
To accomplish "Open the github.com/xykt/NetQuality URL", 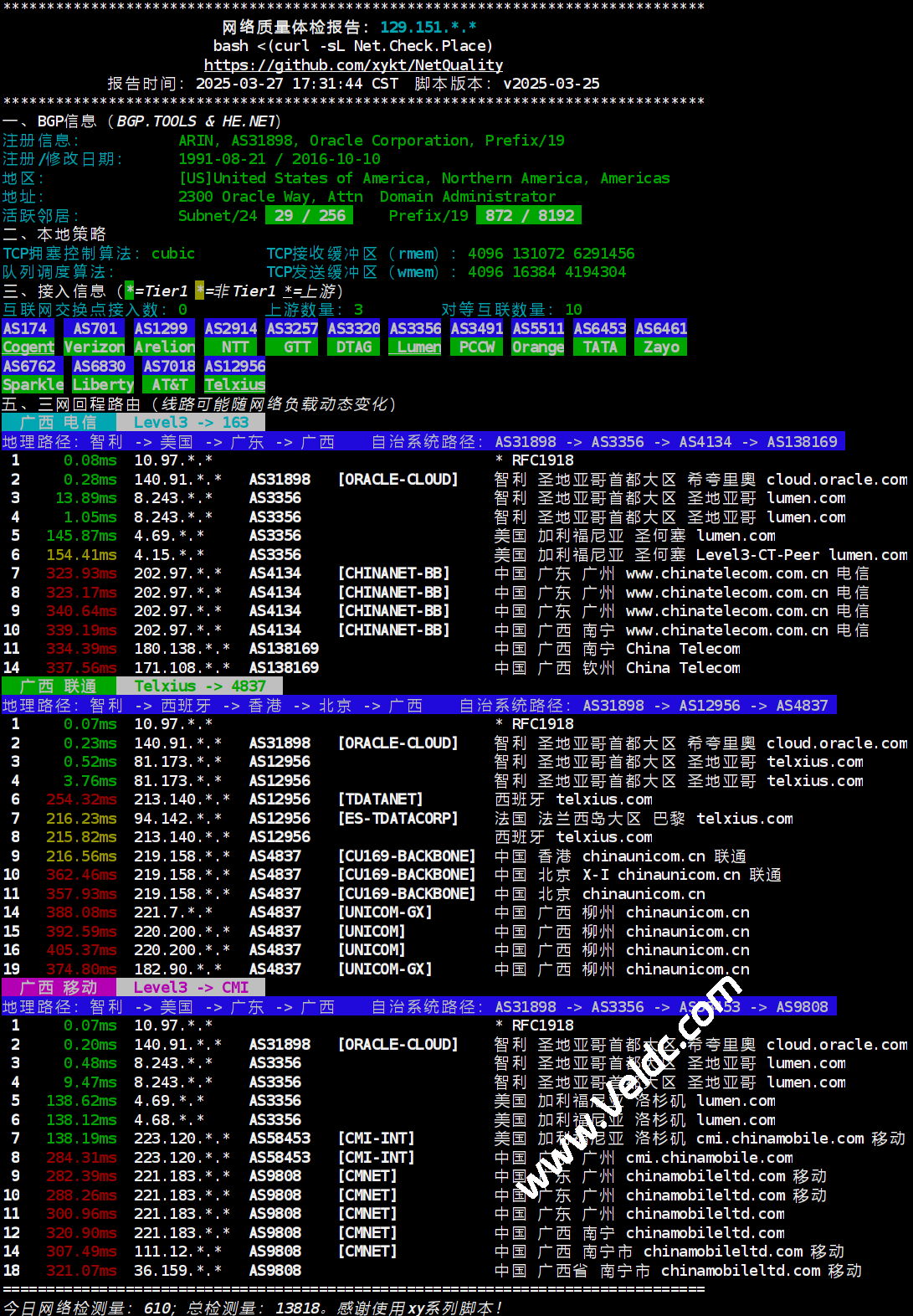I will click(x=353, y=65).
